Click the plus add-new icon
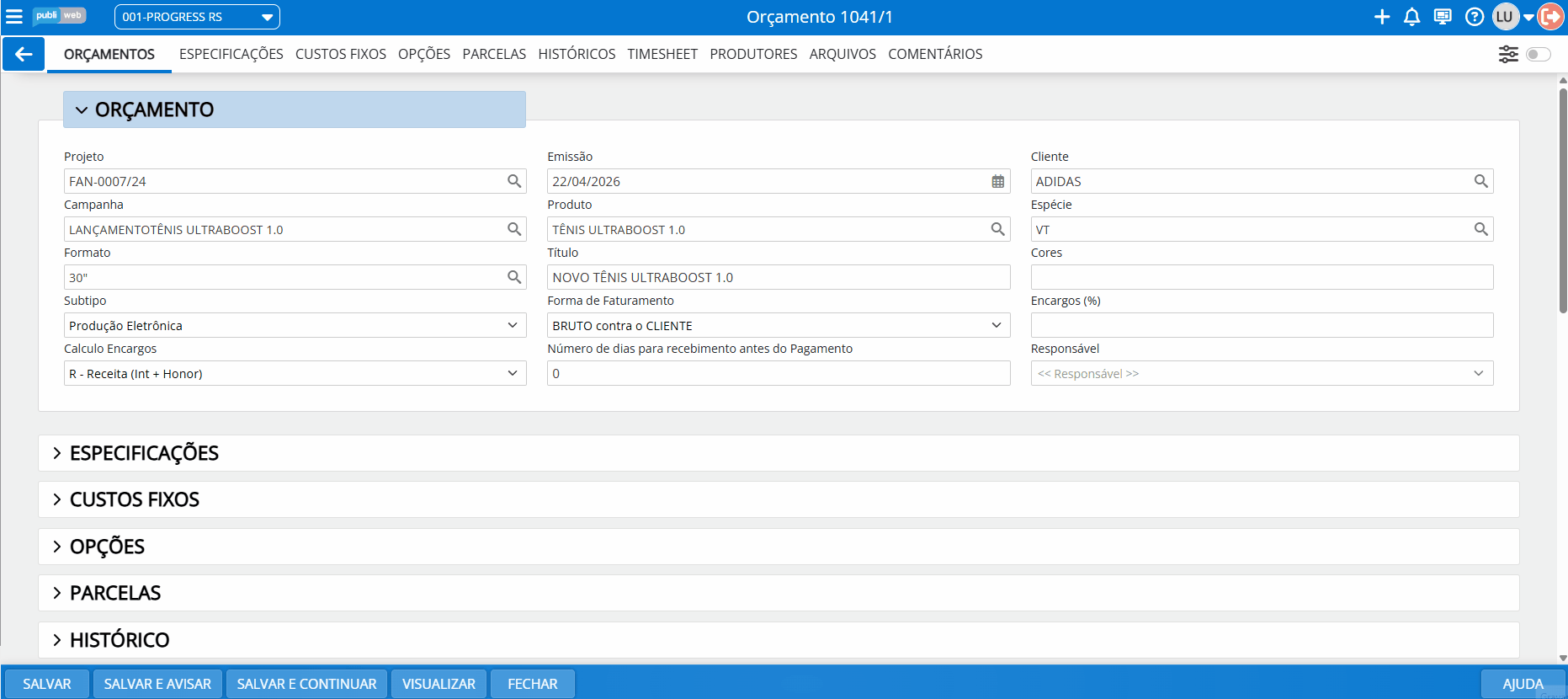Viewport: 1568px width, 699px height. [x=1382, y=17]
